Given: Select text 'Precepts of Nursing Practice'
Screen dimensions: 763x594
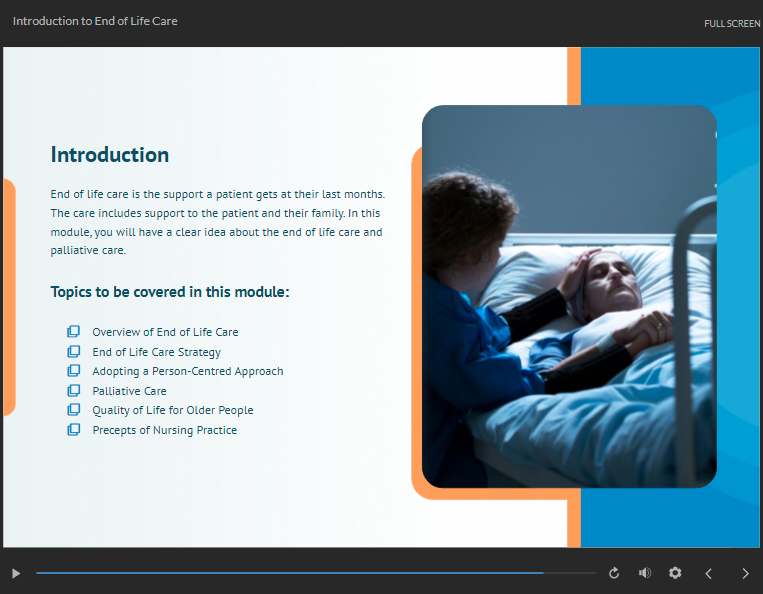Looking at the screenshot, I should pyautogui.click(x=164, y=431).
